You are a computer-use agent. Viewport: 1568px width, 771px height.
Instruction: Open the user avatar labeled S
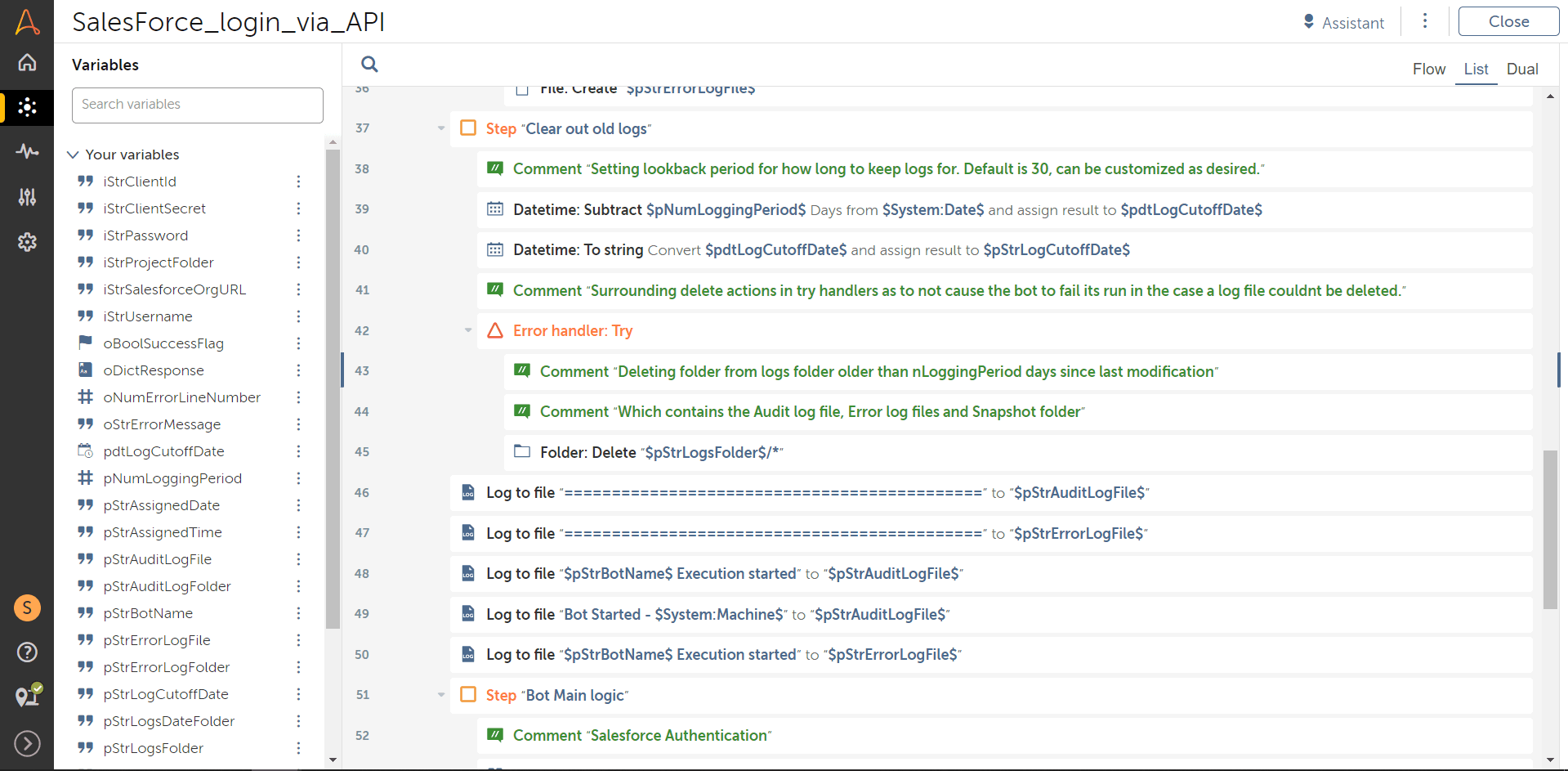coord(27,607)
